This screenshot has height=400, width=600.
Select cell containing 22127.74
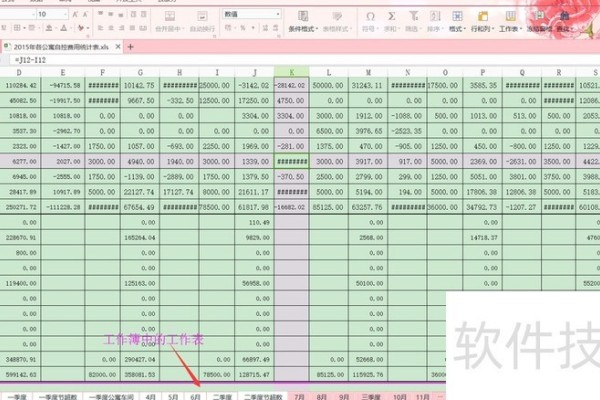click(x=140, y=192)
